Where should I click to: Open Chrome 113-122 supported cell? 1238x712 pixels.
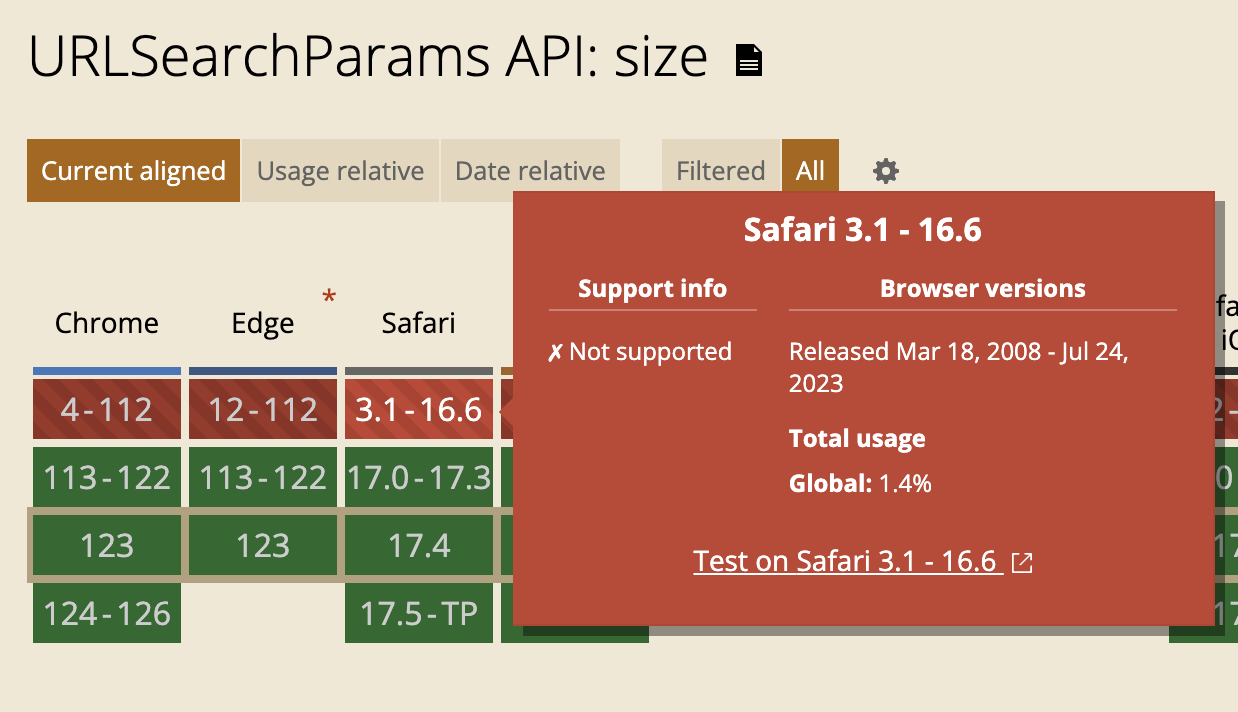[107, 477]
